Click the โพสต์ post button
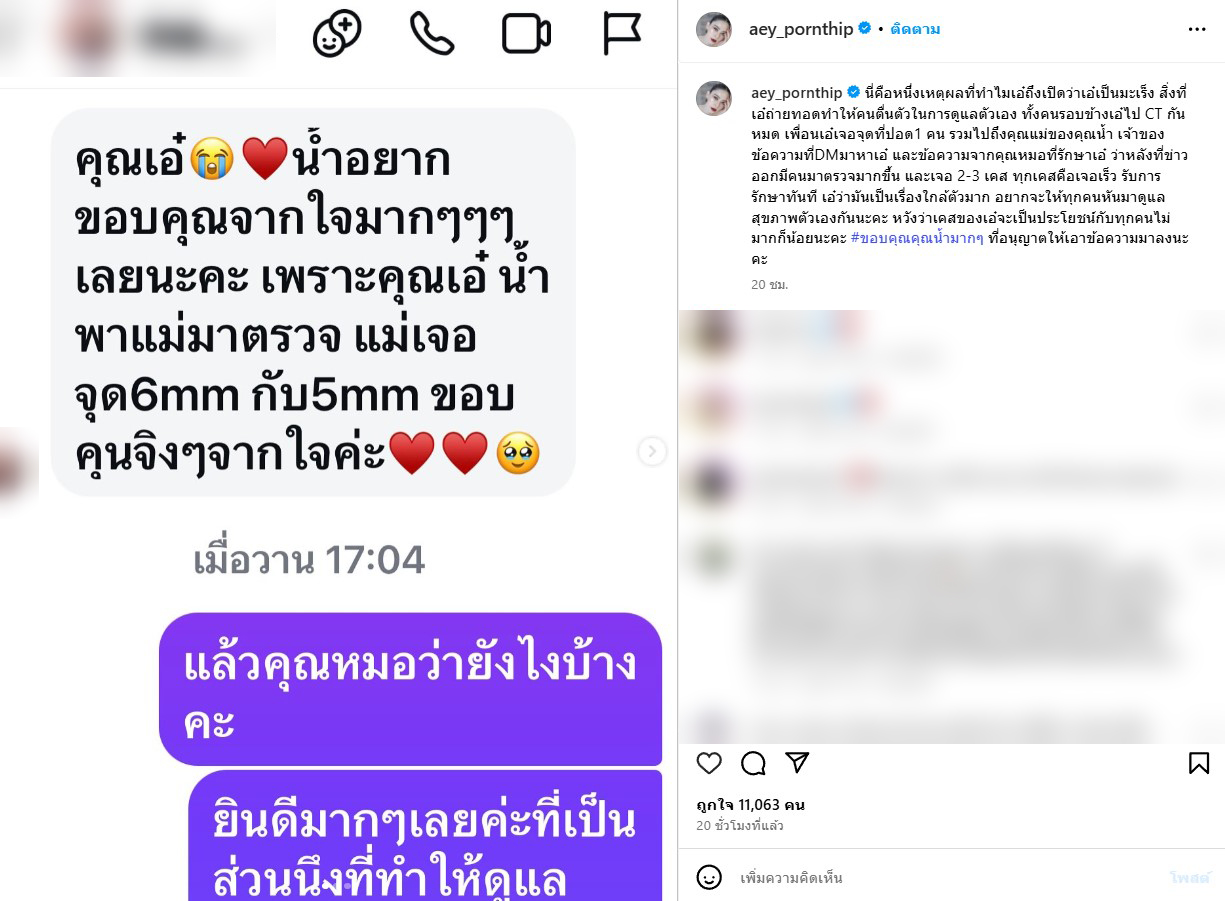The image size is (1225, 901). (1190, 878)
